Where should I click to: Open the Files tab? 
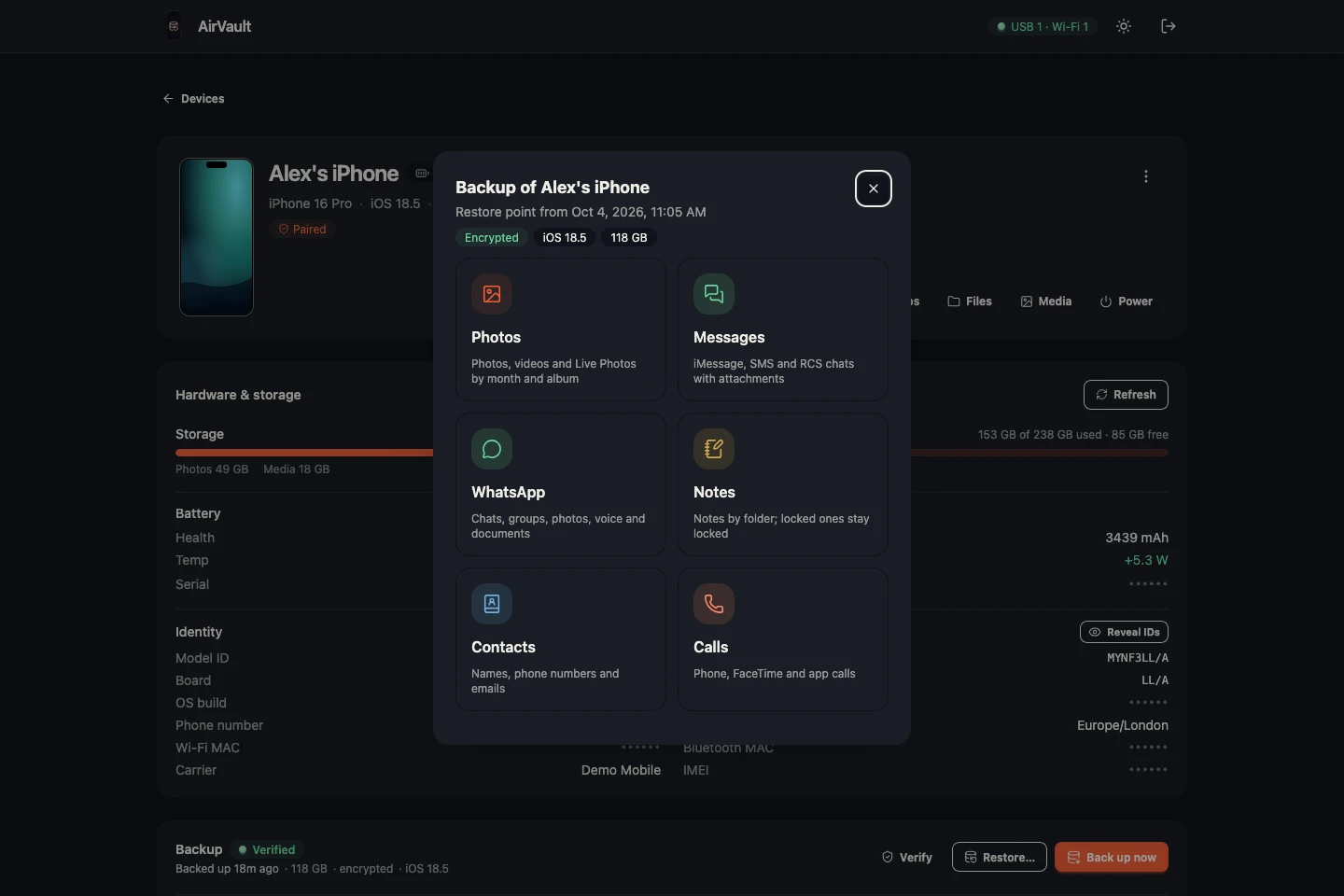click(970, 301)
